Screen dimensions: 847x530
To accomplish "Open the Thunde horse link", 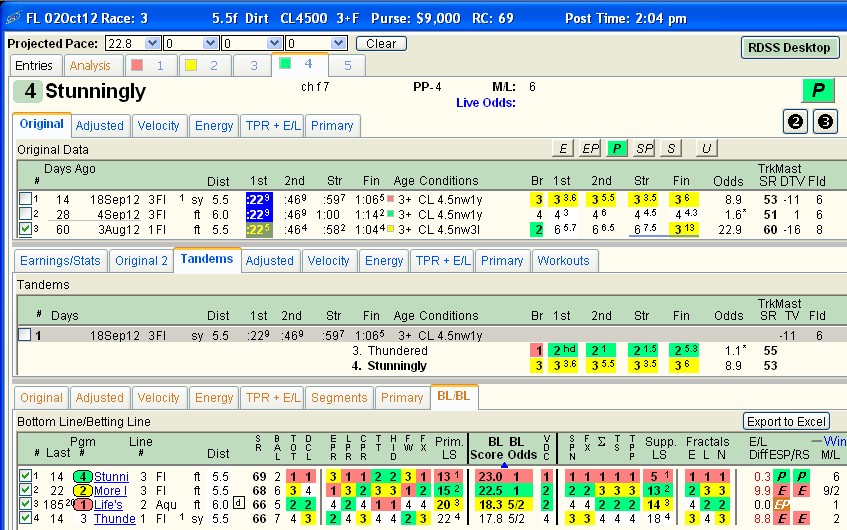I will (x=115, y=519).
